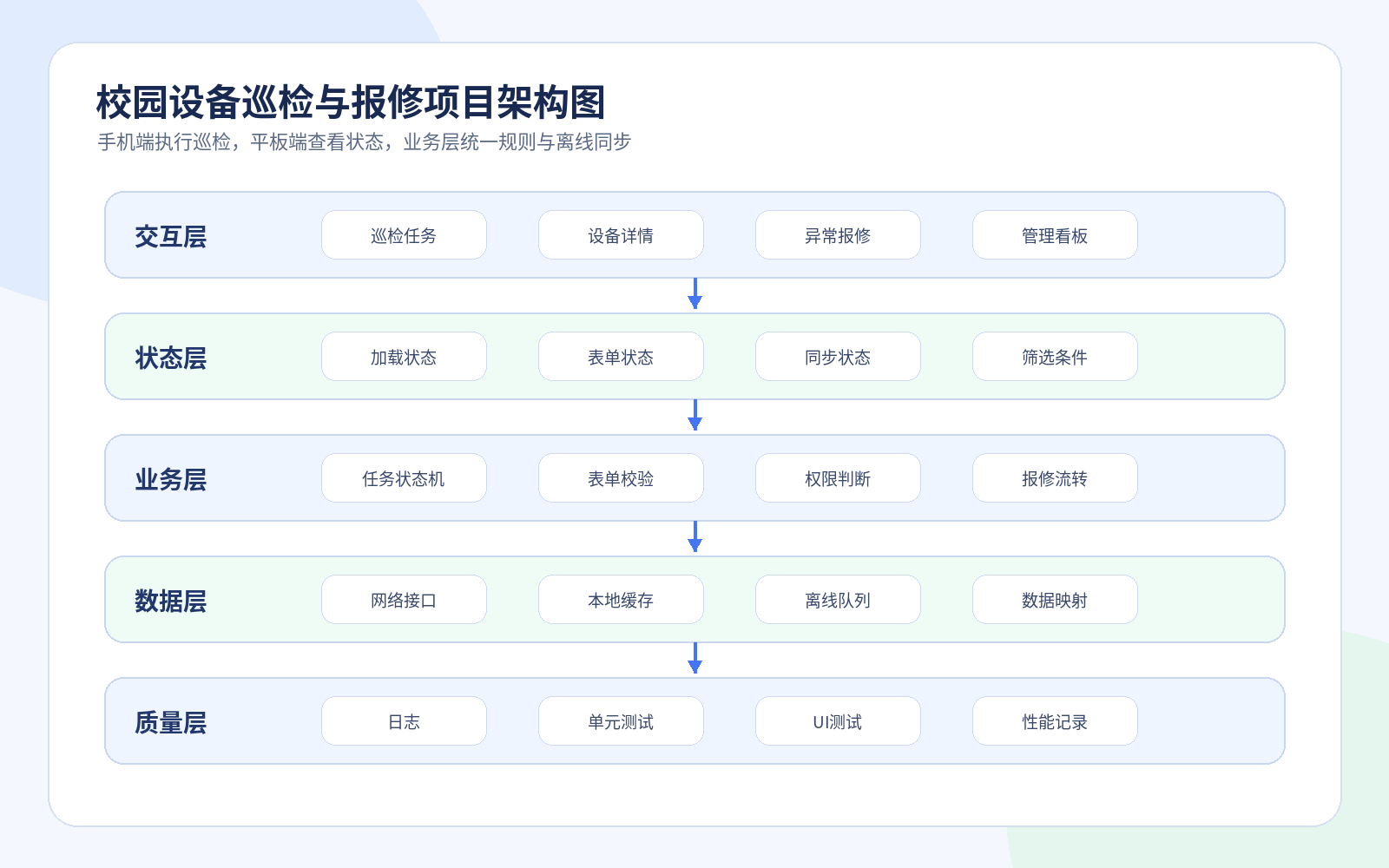Screen dimensions: 1389x868
Task: Click the 单元测试 chip
Action: 621,721
